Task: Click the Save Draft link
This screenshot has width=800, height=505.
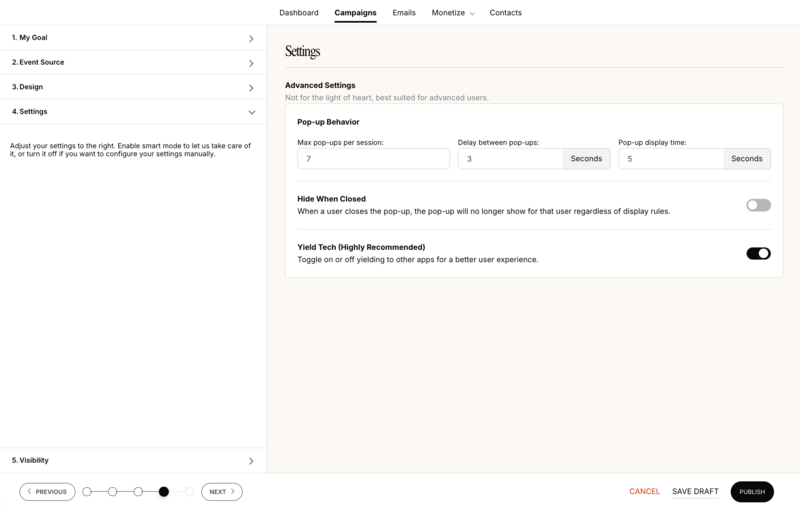Action: 695,491
